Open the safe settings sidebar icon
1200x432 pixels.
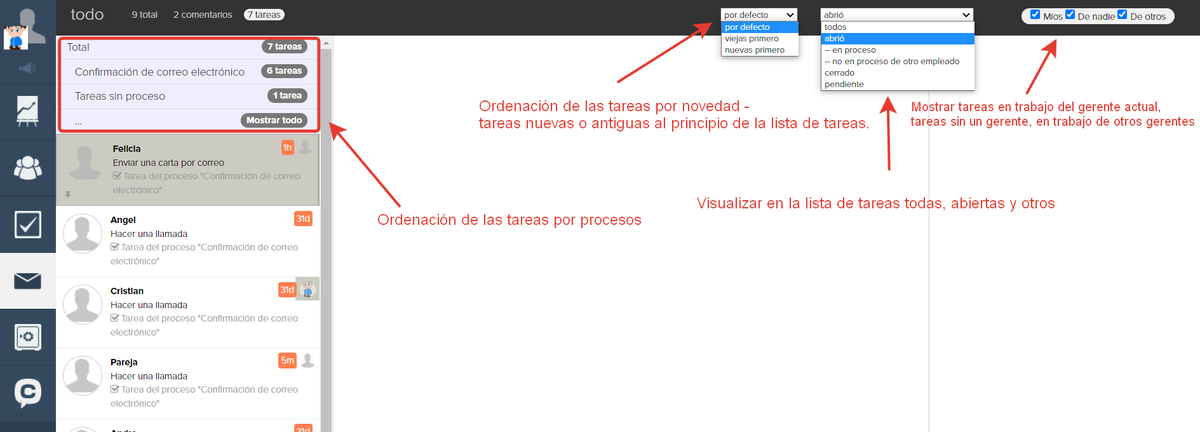point(27,337)
